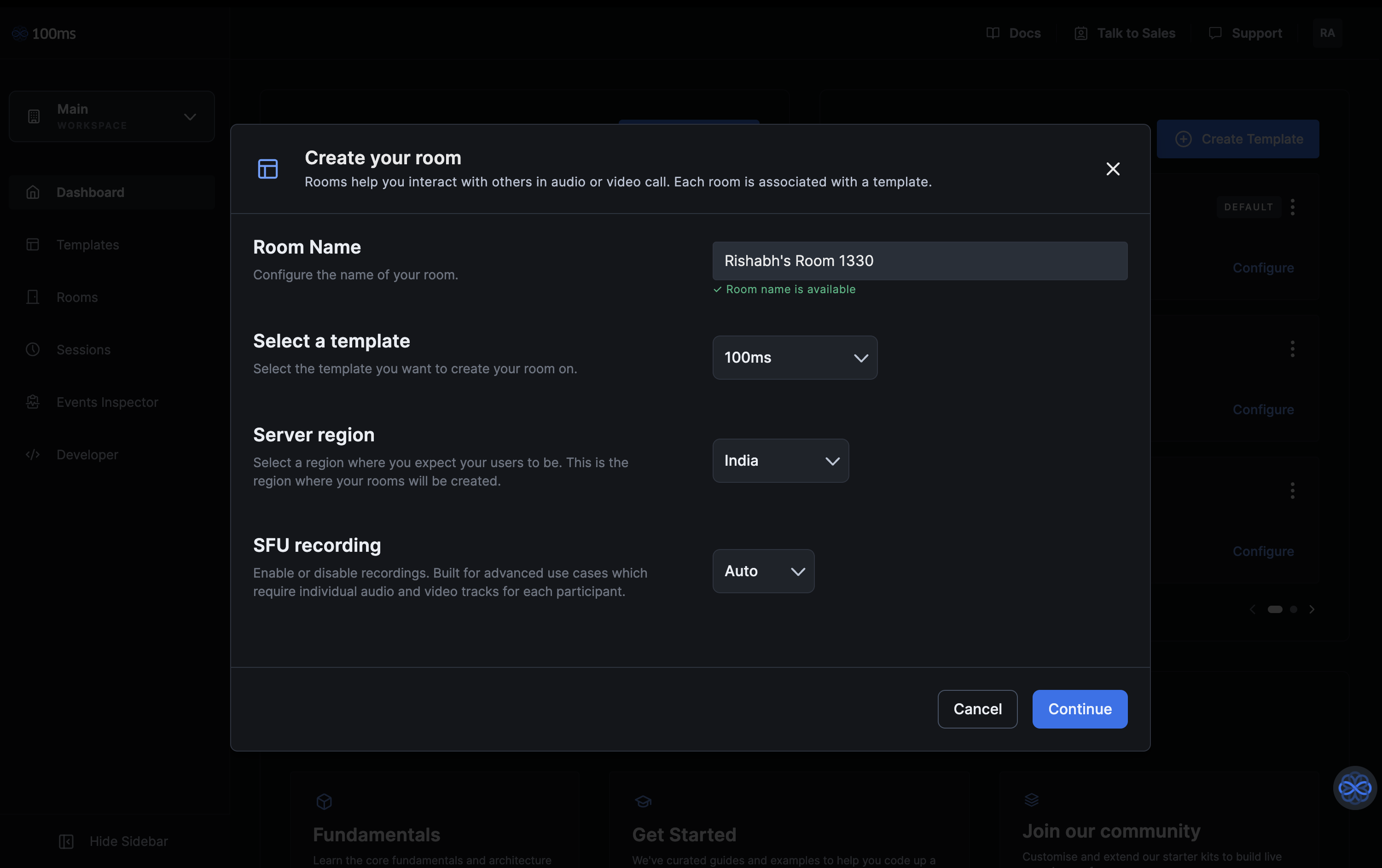Open Rooms in the sidebar
Viewport: 1382px width, 868px height.
77,297
